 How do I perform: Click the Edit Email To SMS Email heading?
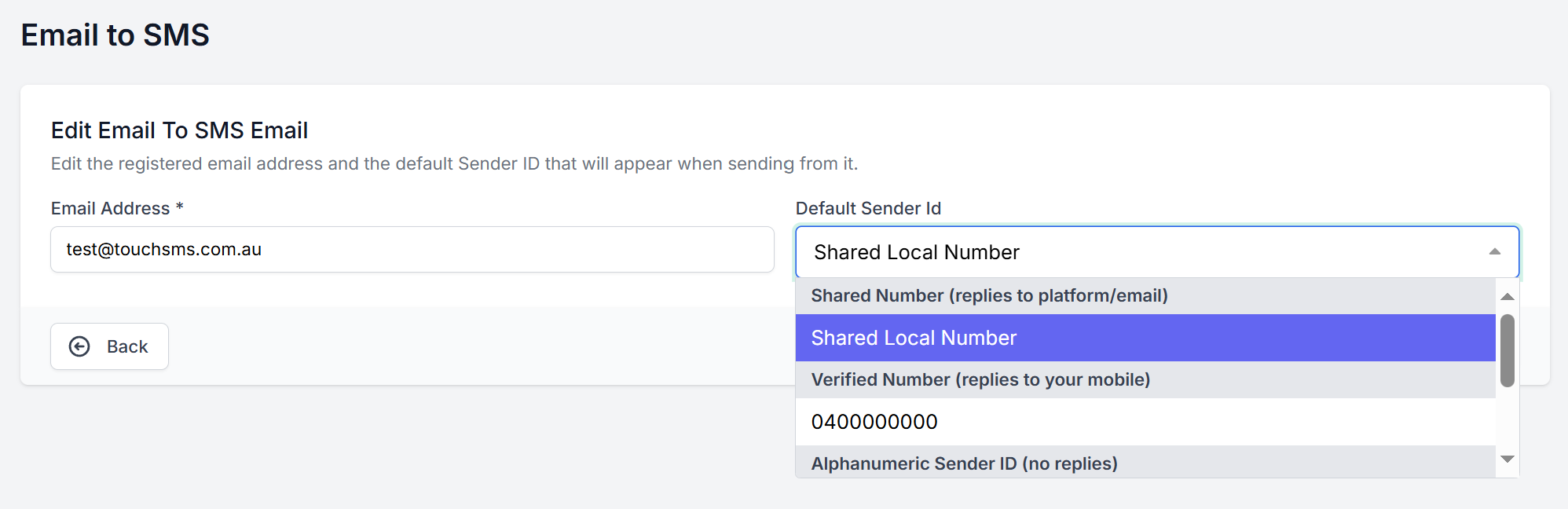coord(179,130)
